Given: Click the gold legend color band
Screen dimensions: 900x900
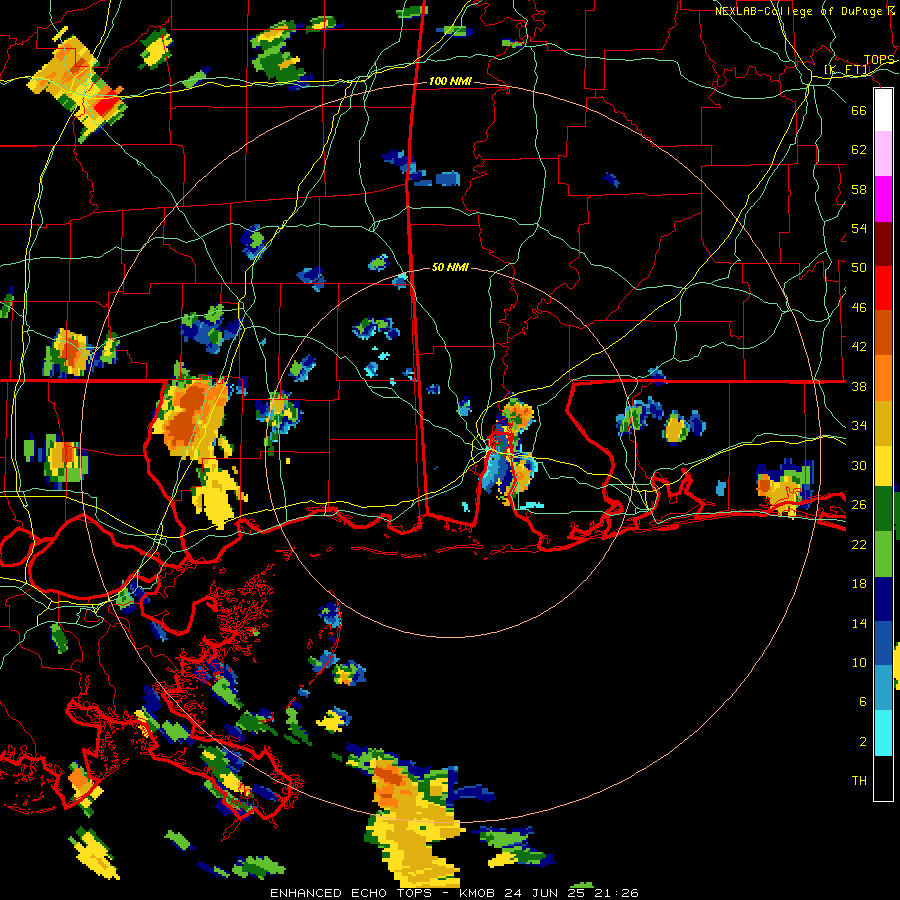Looking at the screenshot, I should pyautogui.click(x=883, y=422).
